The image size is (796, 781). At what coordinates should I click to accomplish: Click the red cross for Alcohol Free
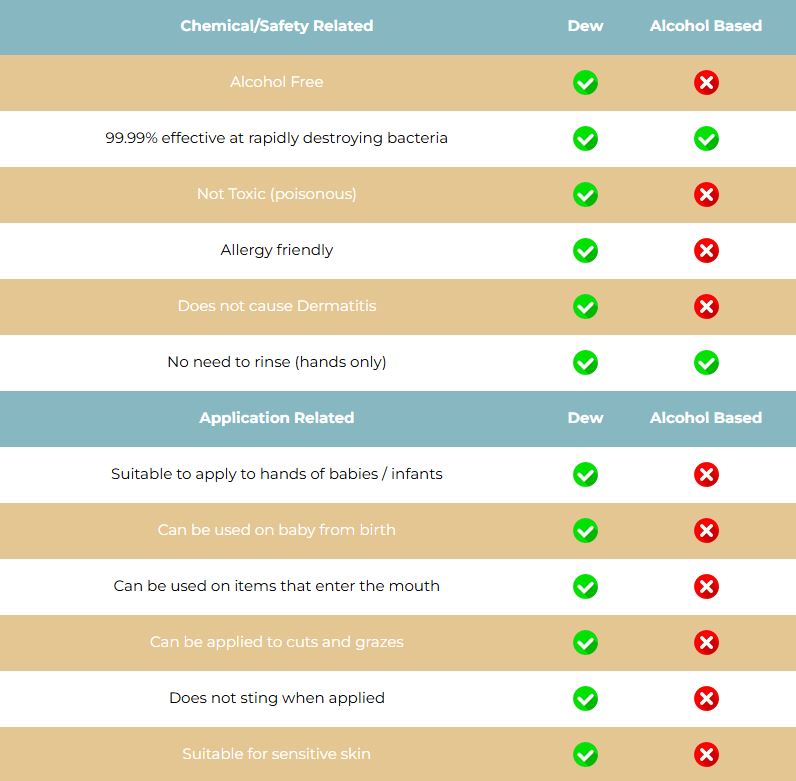point(706,82)
